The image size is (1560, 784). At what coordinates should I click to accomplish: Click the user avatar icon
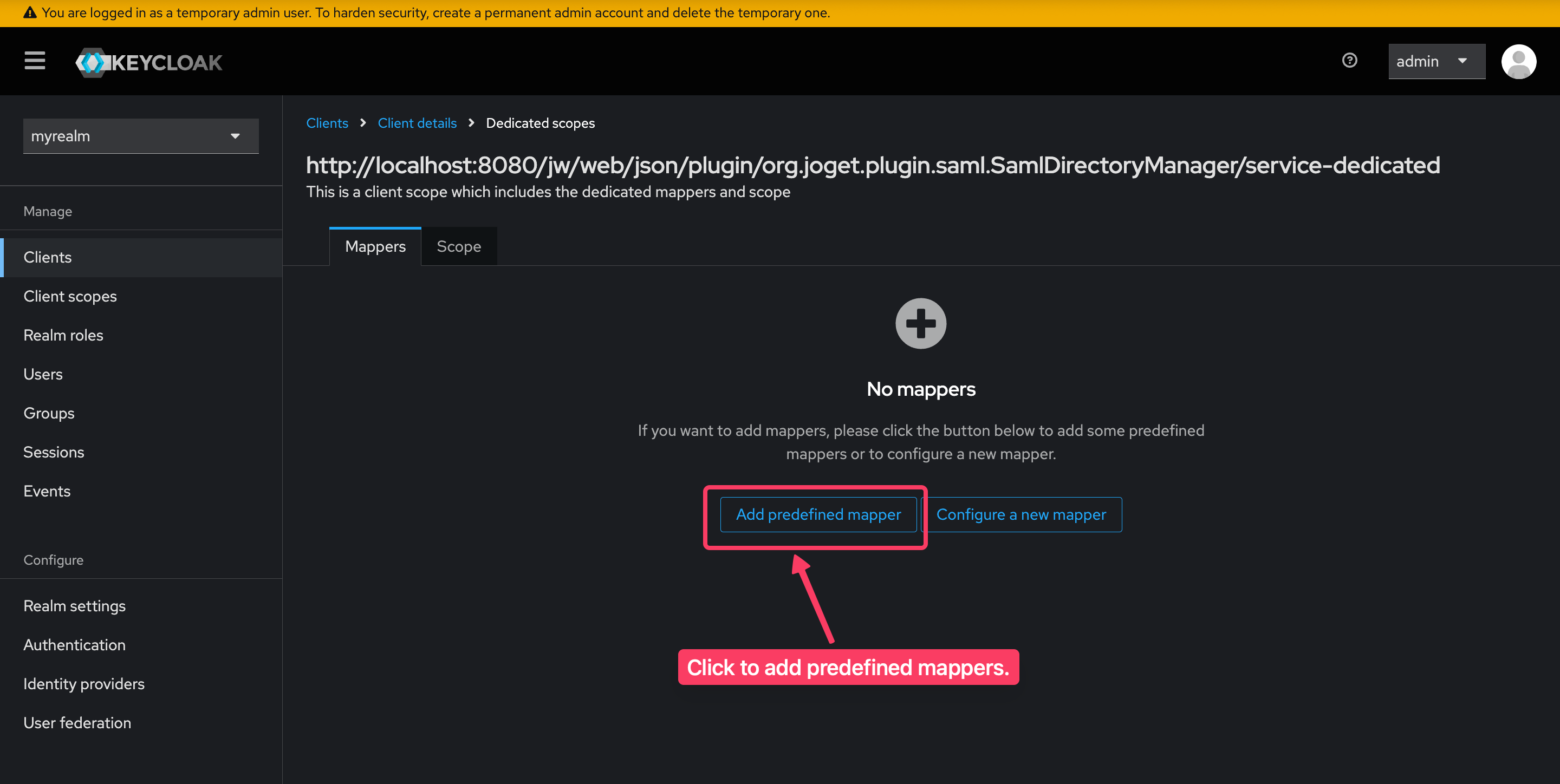[1518, 62]
